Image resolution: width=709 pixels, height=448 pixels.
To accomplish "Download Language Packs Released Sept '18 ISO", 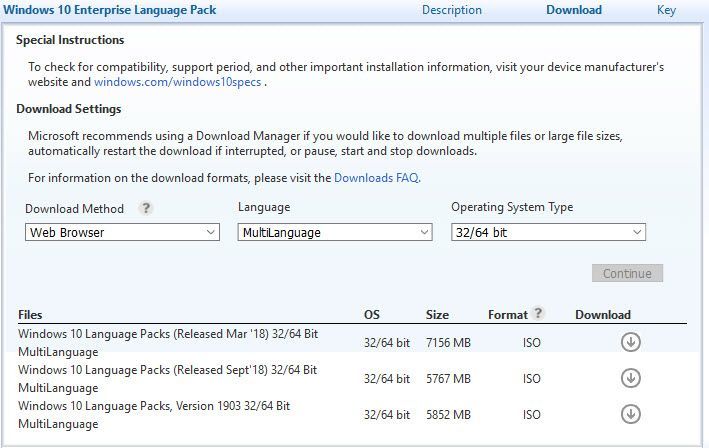I will point(630,378).
